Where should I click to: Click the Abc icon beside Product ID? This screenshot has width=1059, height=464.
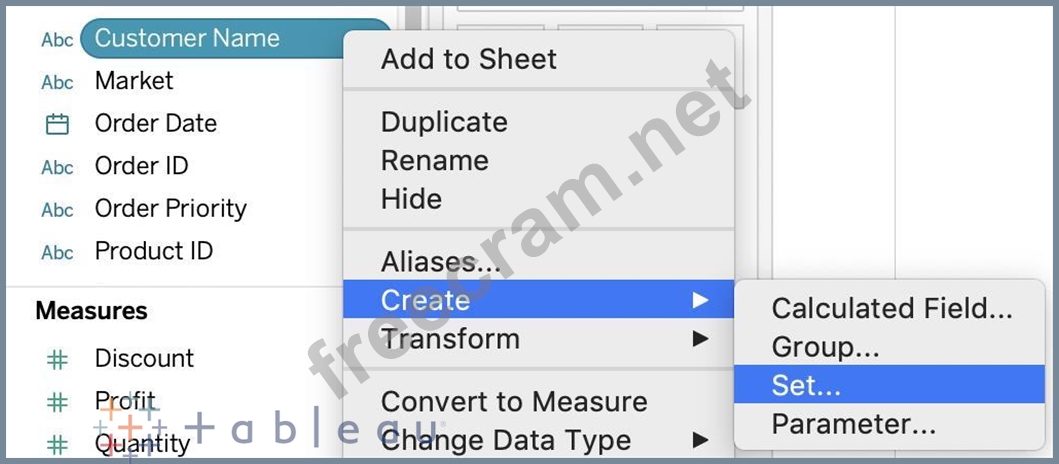click(57, 252)
